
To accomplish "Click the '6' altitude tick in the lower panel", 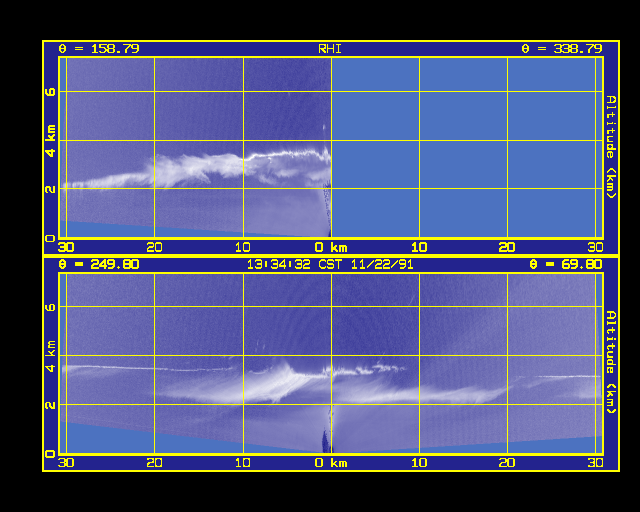I will point(50,307).
